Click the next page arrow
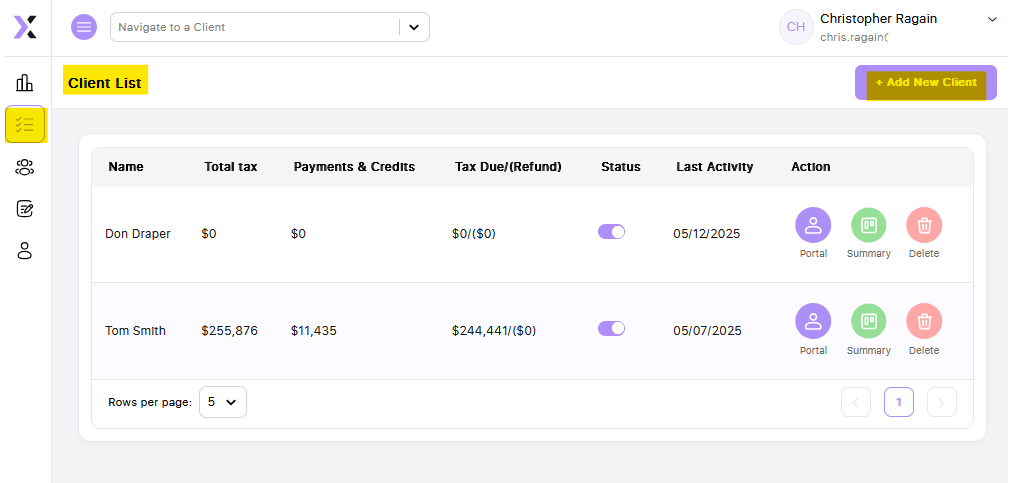The width and height of the screenshot is (1009, 483). pyautogui.click(x=941, y=403)
